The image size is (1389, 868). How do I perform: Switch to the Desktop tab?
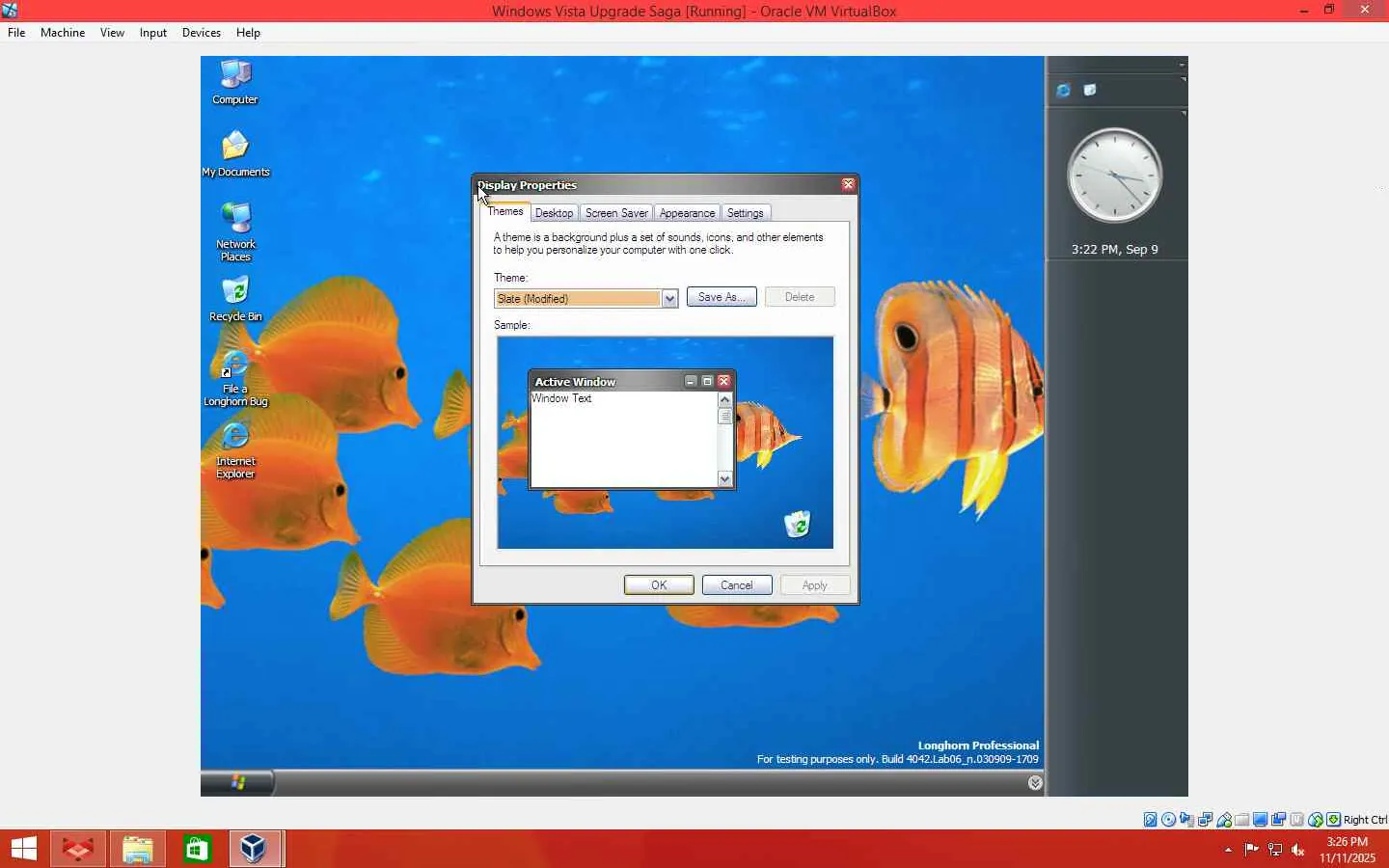coord(554,213)
